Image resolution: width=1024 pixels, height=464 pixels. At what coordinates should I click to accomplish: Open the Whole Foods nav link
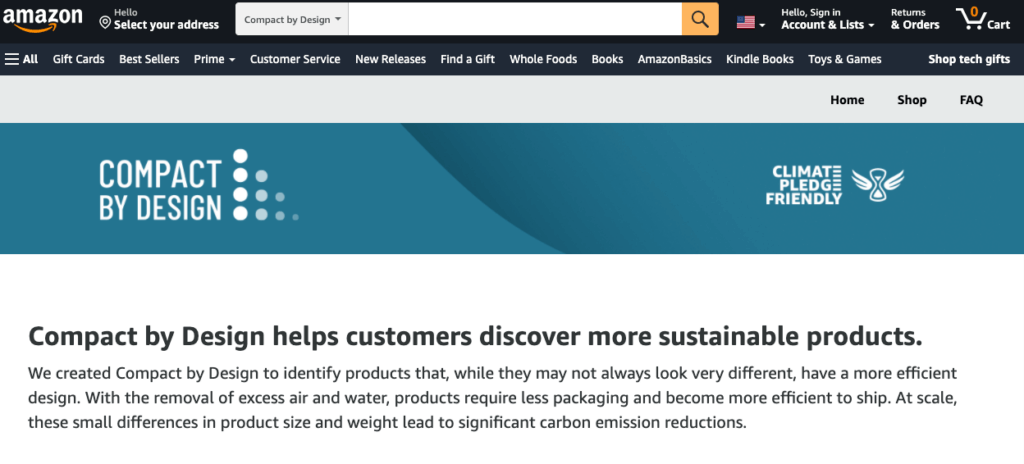[543, 59]
